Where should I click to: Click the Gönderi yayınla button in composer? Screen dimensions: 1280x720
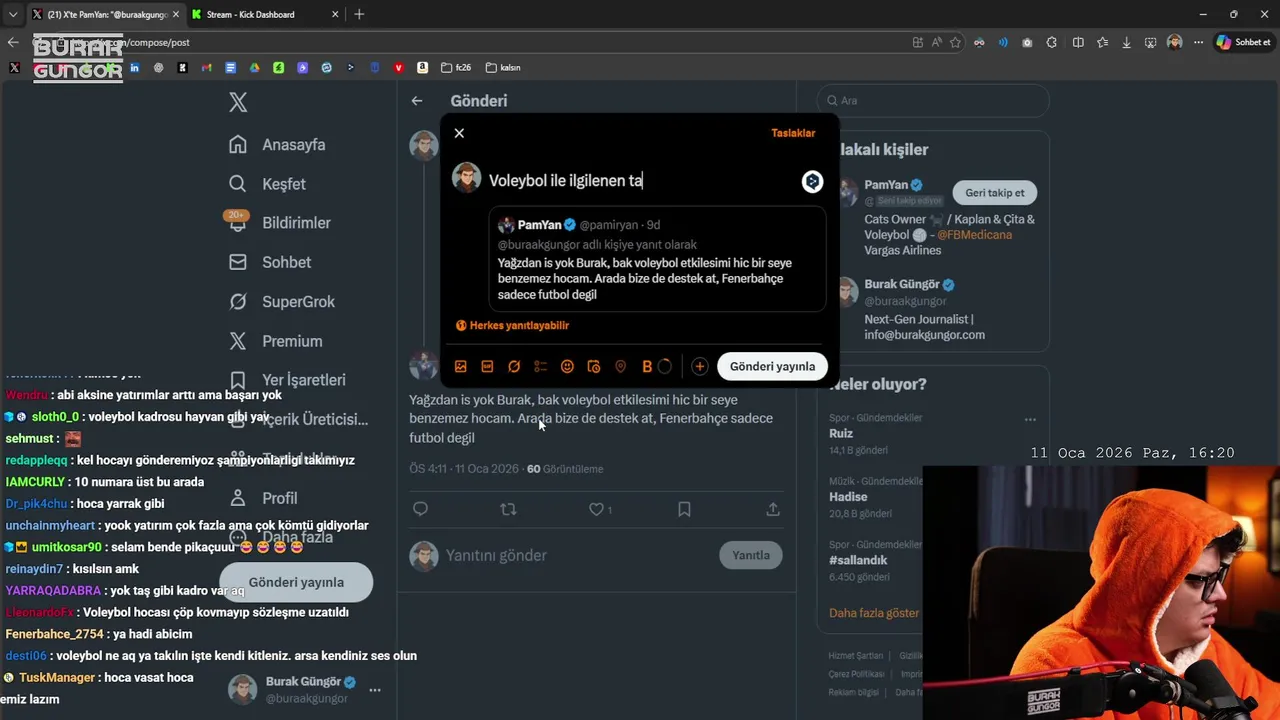(x=772, y=366)
